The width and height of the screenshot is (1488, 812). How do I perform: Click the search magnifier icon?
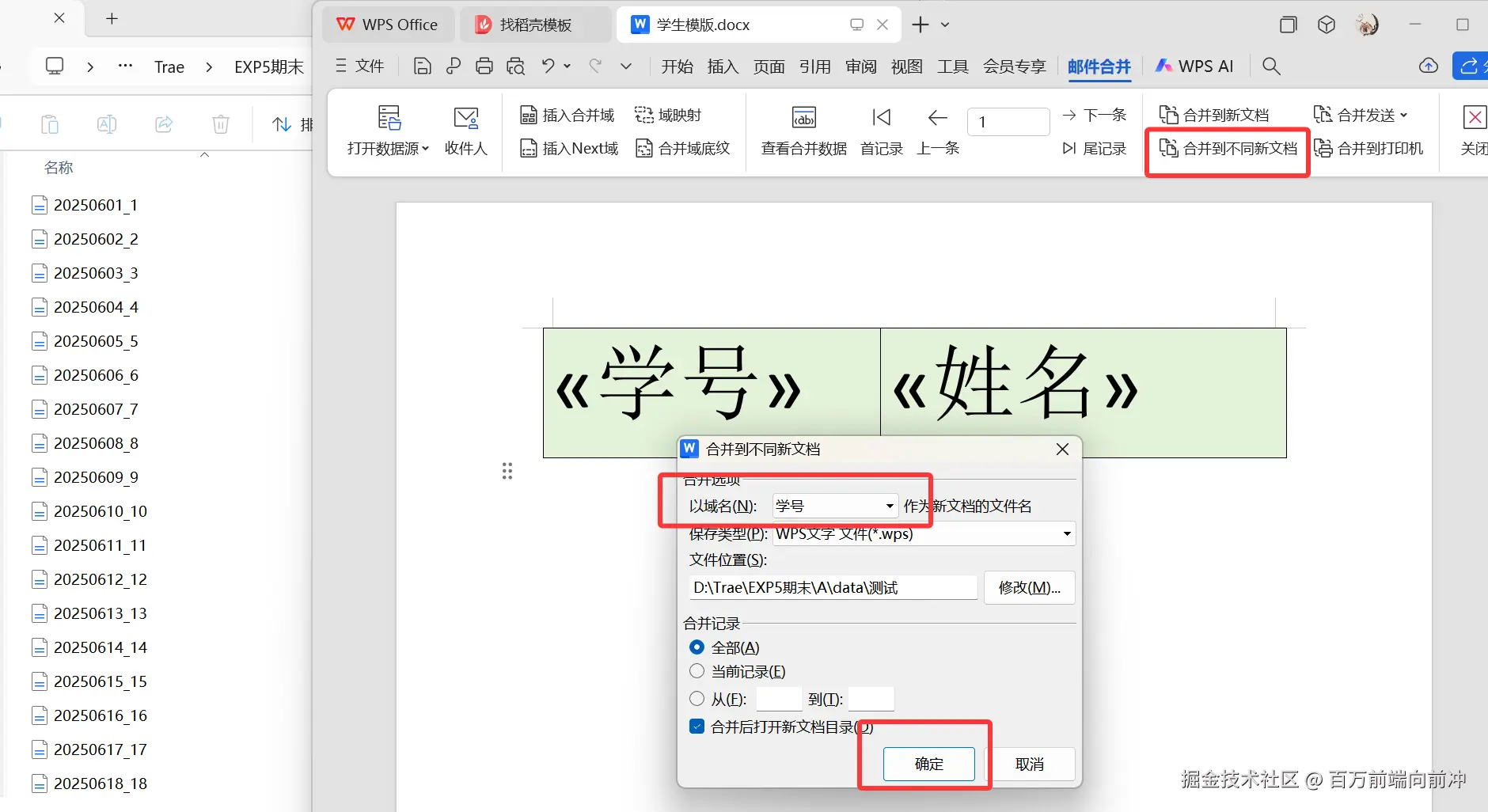pos(1271,66)
